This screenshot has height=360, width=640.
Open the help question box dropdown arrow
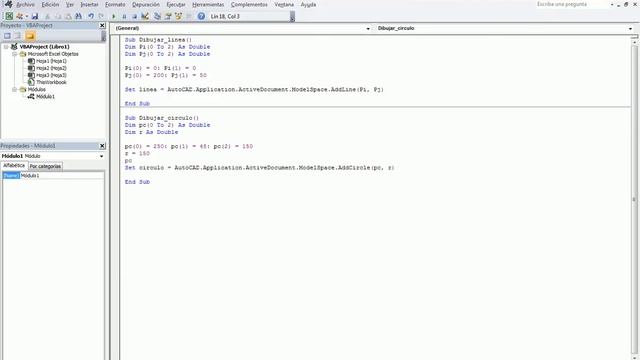(x=612, y=4)
